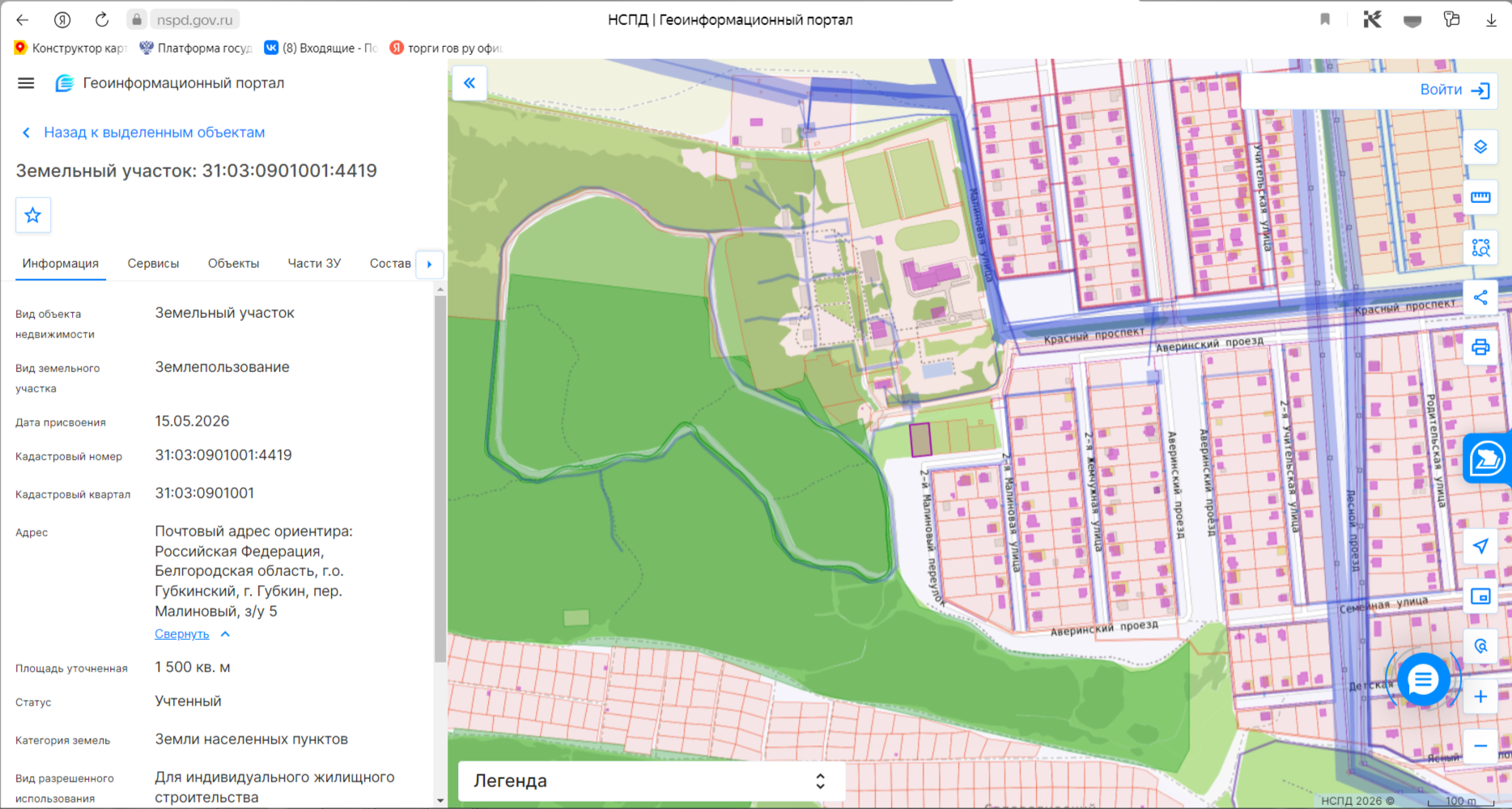Switch to the Сервисы tab
The width and height of the screenshot is (1512, 809).
coord(153,264)
